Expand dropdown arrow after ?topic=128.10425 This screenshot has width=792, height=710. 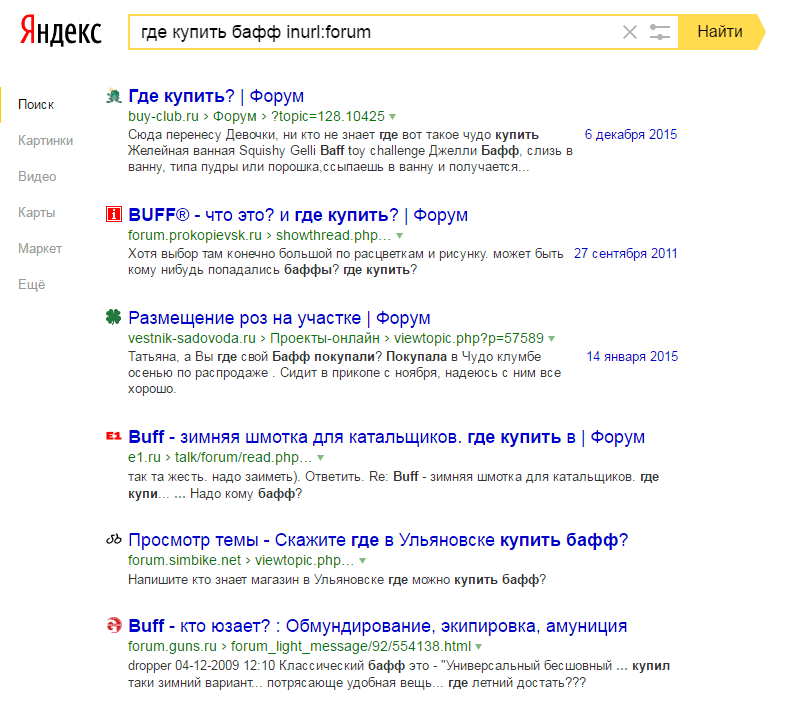coord(392,117)
